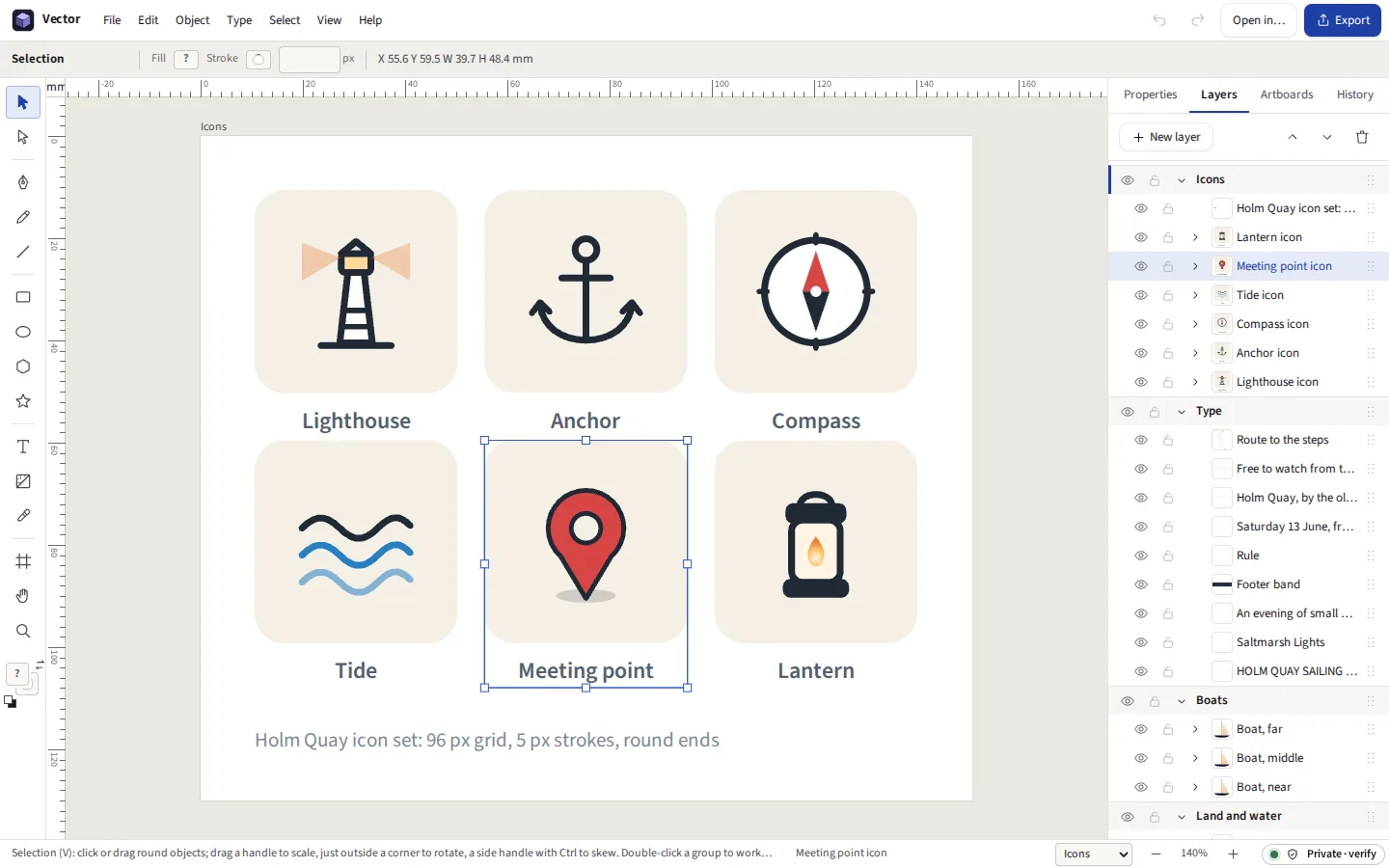Select the Pencil tool
Screen dimensions: 1389x868
23,217
